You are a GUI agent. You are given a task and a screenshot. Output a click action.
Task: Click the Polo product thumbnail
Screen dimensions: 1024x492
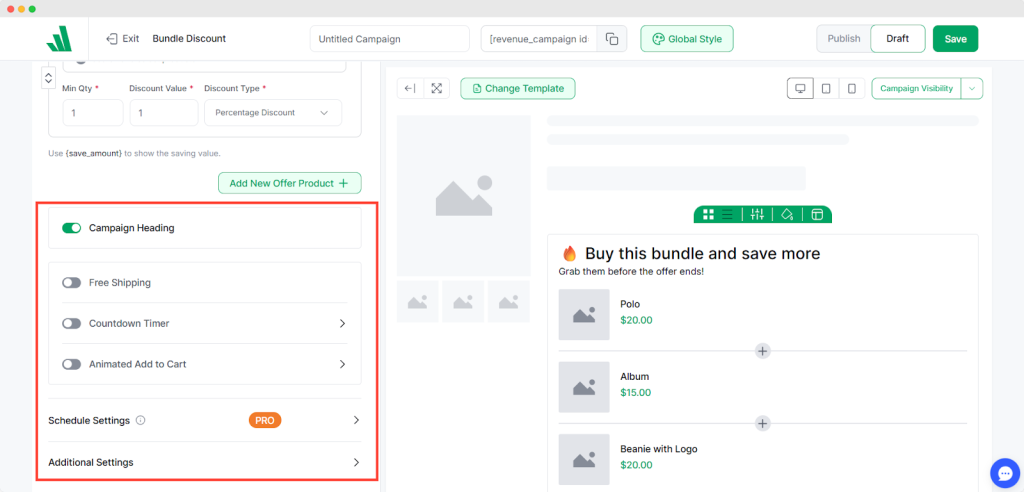(584, 314)
